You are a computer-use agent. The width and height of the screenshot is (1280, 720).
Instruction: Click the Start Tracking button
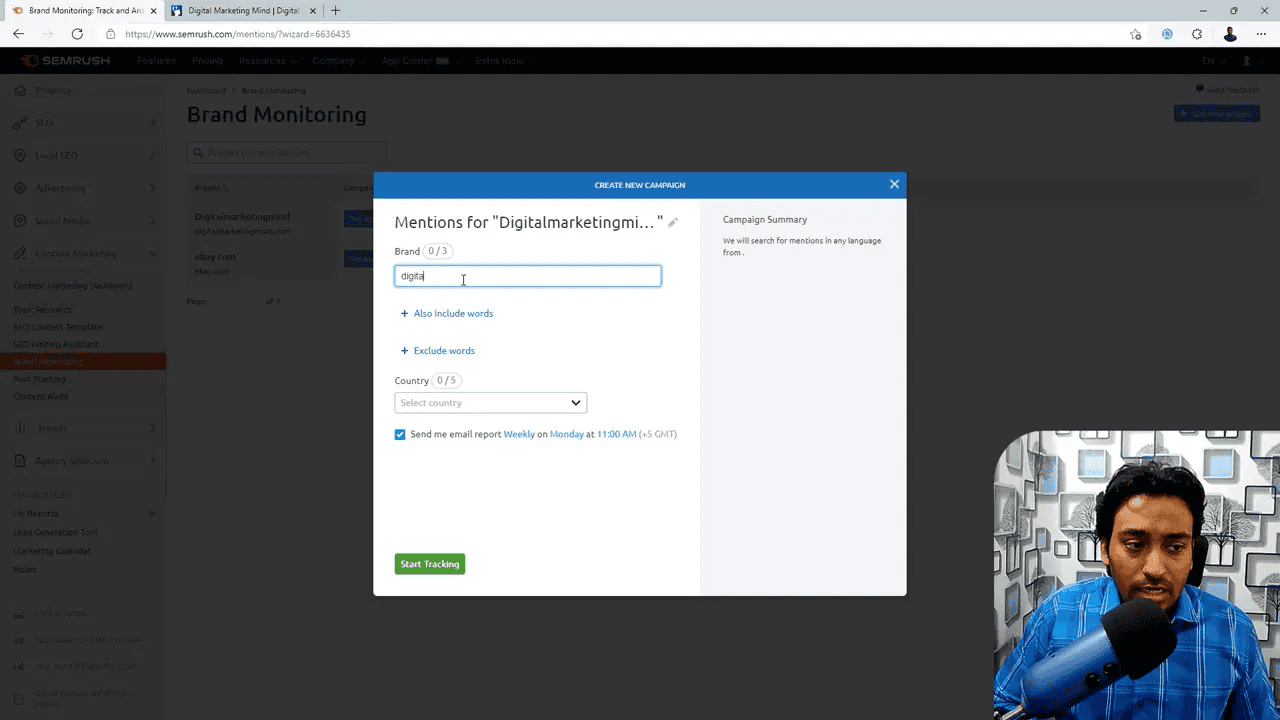point(429,564)
